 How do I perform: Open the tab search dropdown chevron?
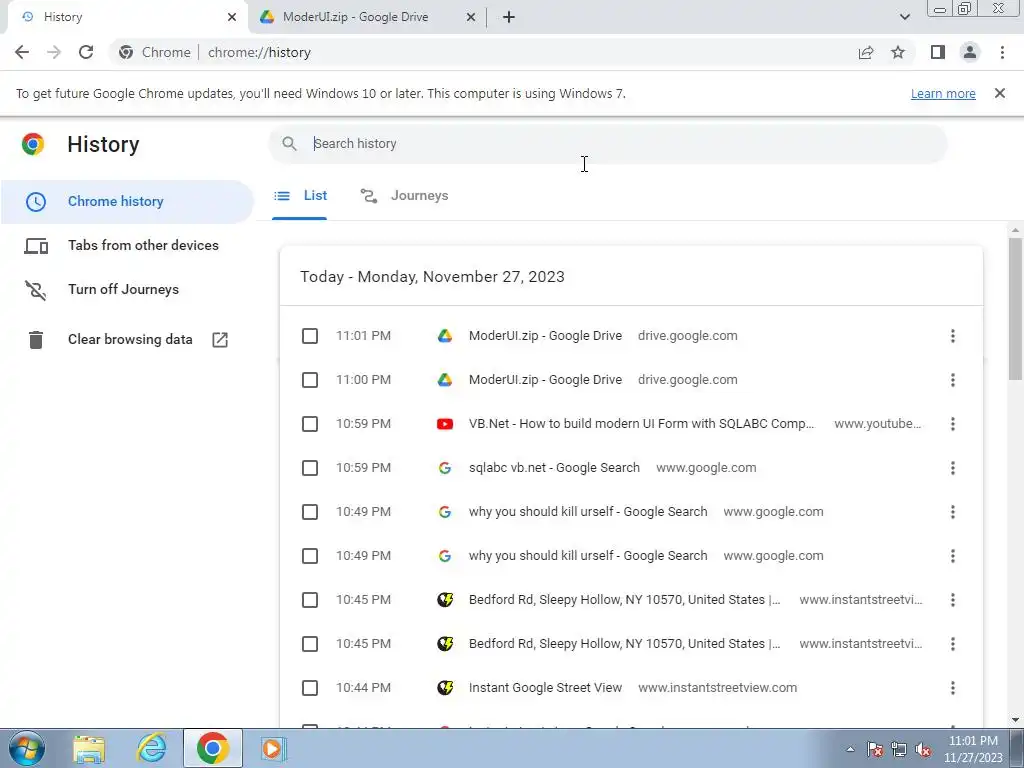click(x=904, y=17)
